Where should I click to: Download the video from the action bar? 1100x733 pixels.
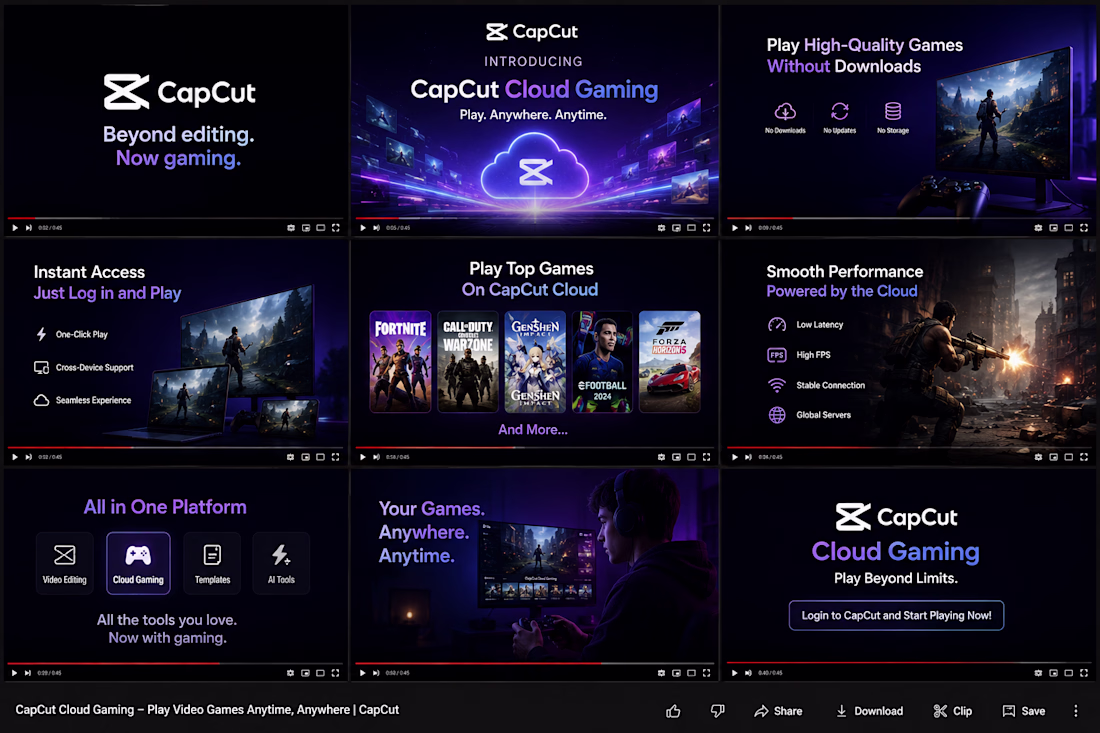(x=869, y=711)
